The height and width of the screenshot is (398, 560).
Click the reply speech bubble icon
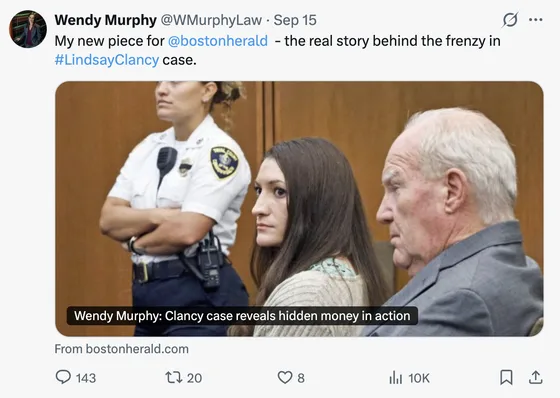[63, 377]
